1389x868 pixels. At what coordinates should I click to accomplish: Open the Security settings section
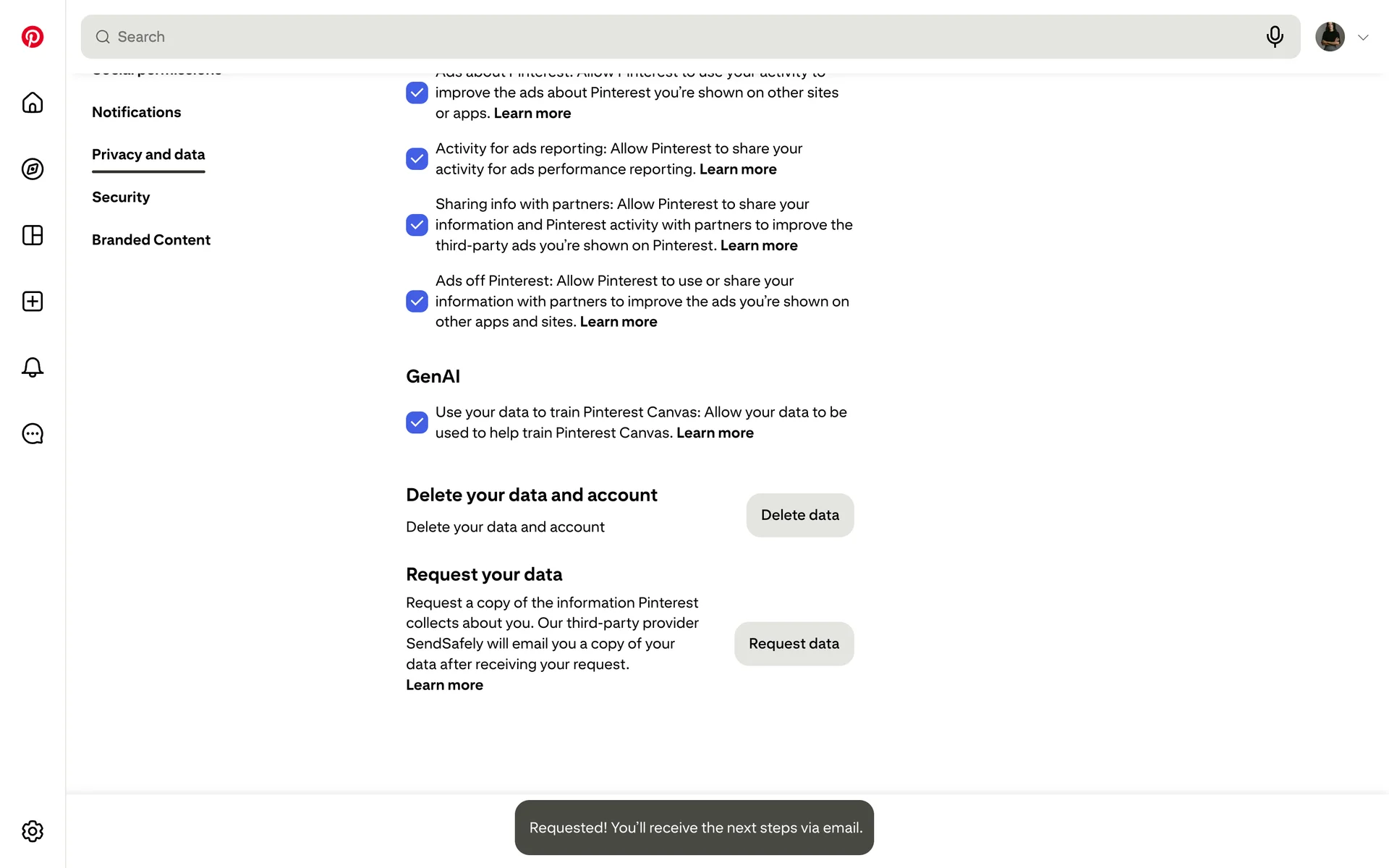121,197
